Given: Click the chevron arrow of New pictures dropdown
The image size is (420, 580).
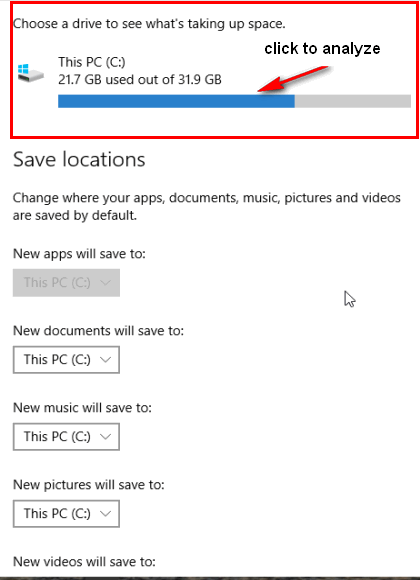Looking at the screenshot, I should tap(105, 513).
